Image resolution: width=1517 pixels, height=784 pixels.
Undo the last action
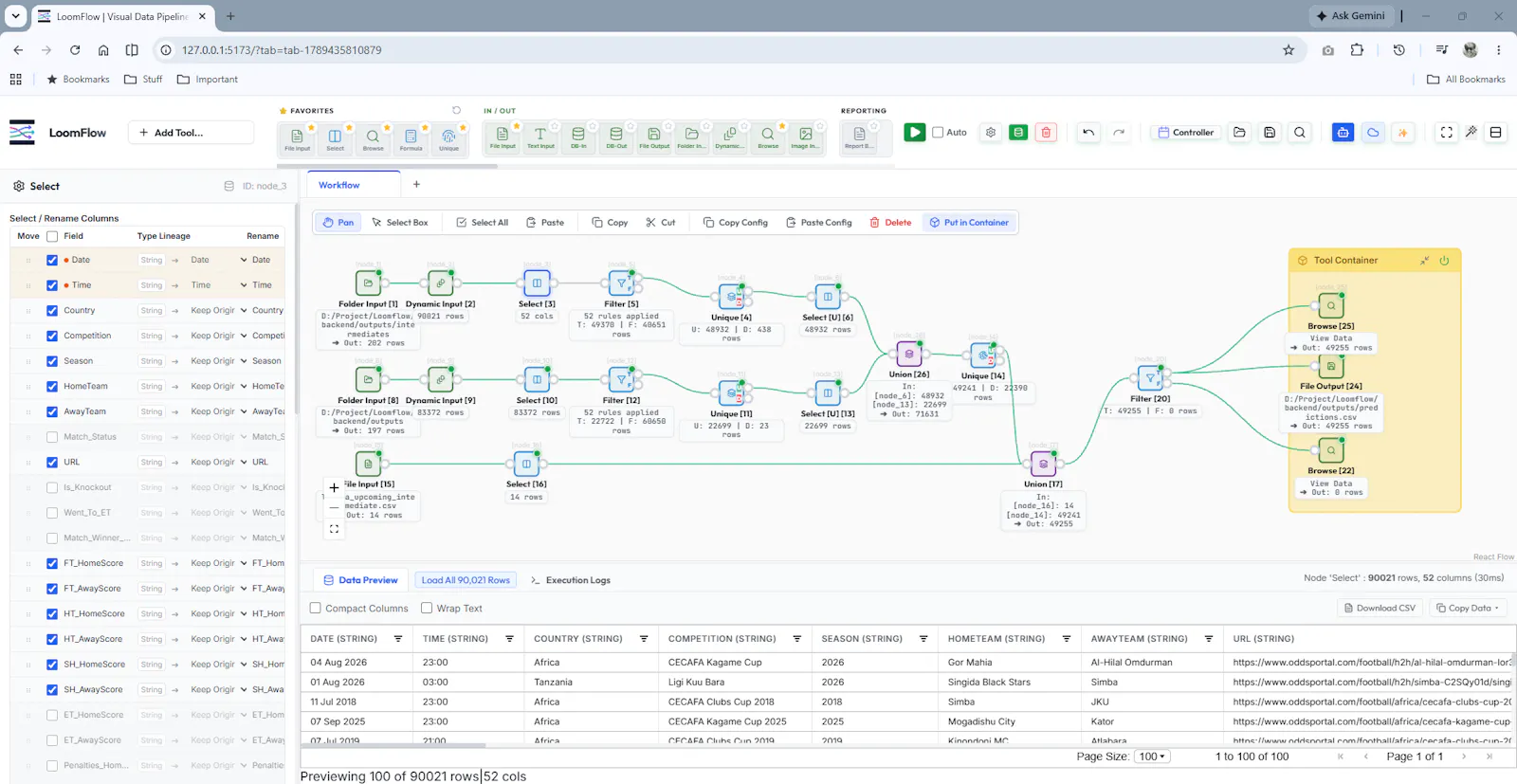tap(1088, 133)
